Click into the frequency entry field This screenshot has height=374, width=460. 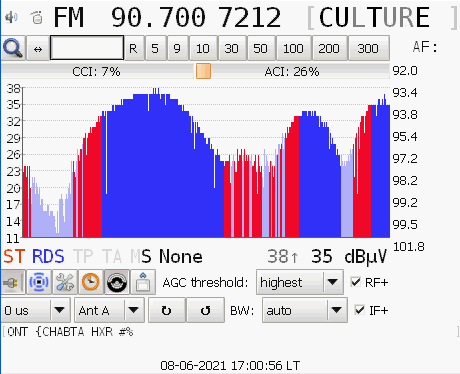click(x=87, y=48)
